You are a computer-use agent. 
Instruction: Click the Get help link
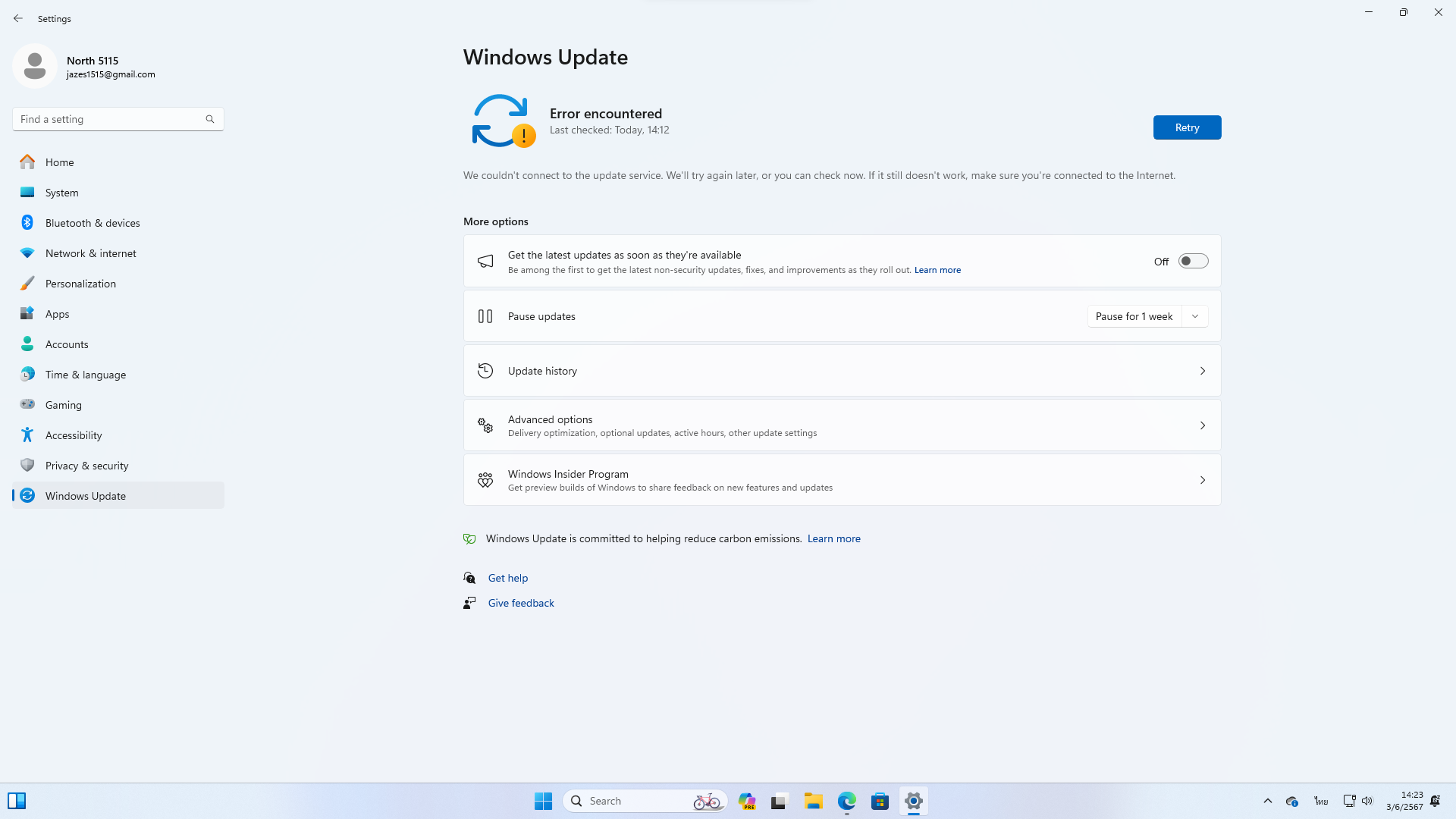pos(507,578)
